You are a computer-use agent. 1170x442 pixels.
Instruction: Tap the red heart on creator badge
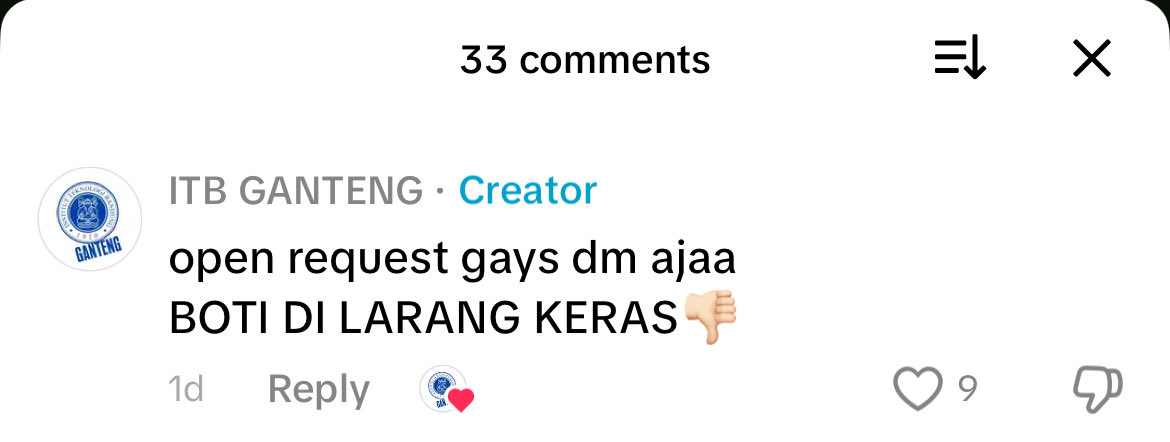pyautogui.click(x=461, y=400)
